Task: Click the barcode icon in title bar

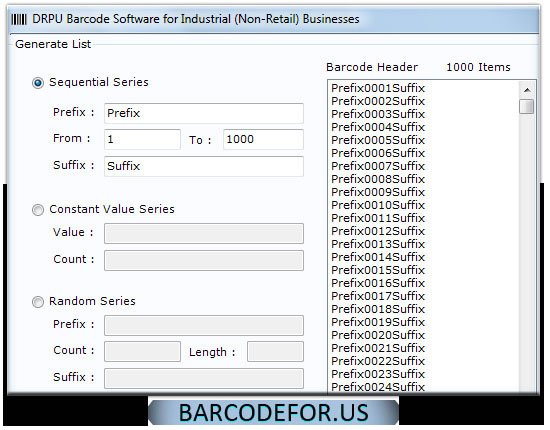Action: [19, 19]
